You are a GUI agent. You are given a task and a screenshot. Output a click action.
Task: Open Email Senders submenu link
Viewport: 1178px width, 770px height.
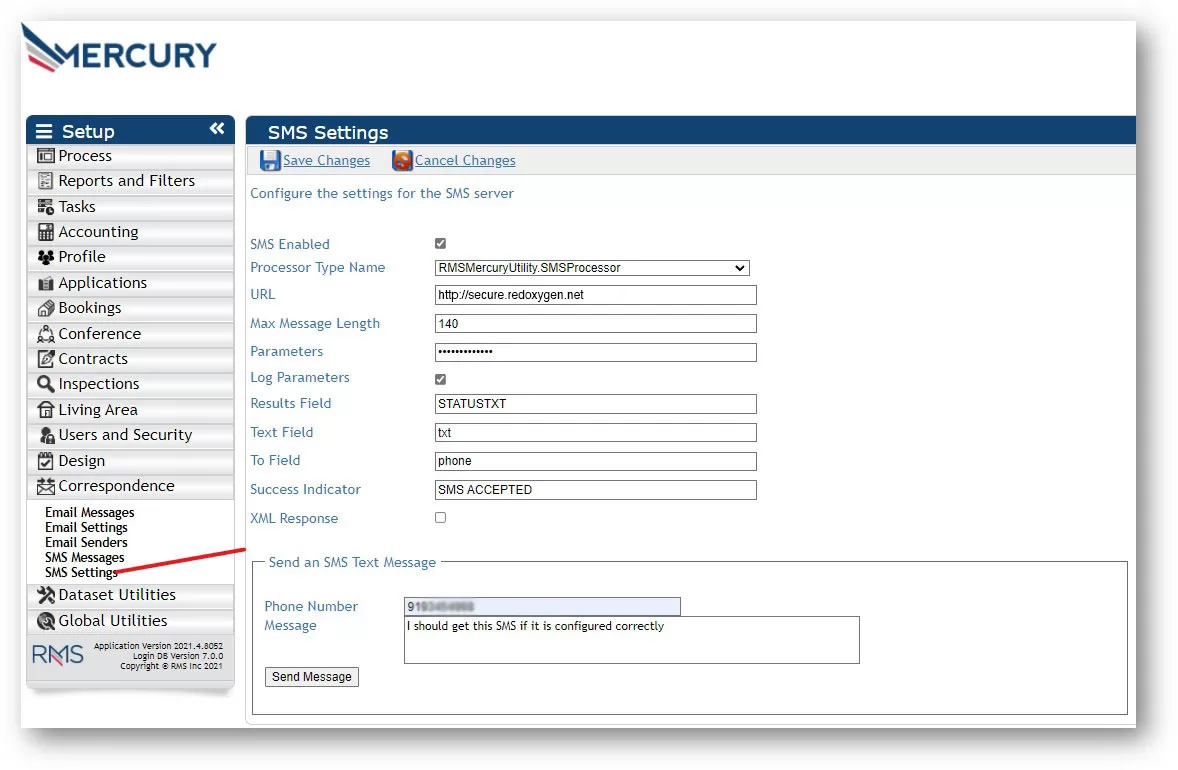pos(86,542)
